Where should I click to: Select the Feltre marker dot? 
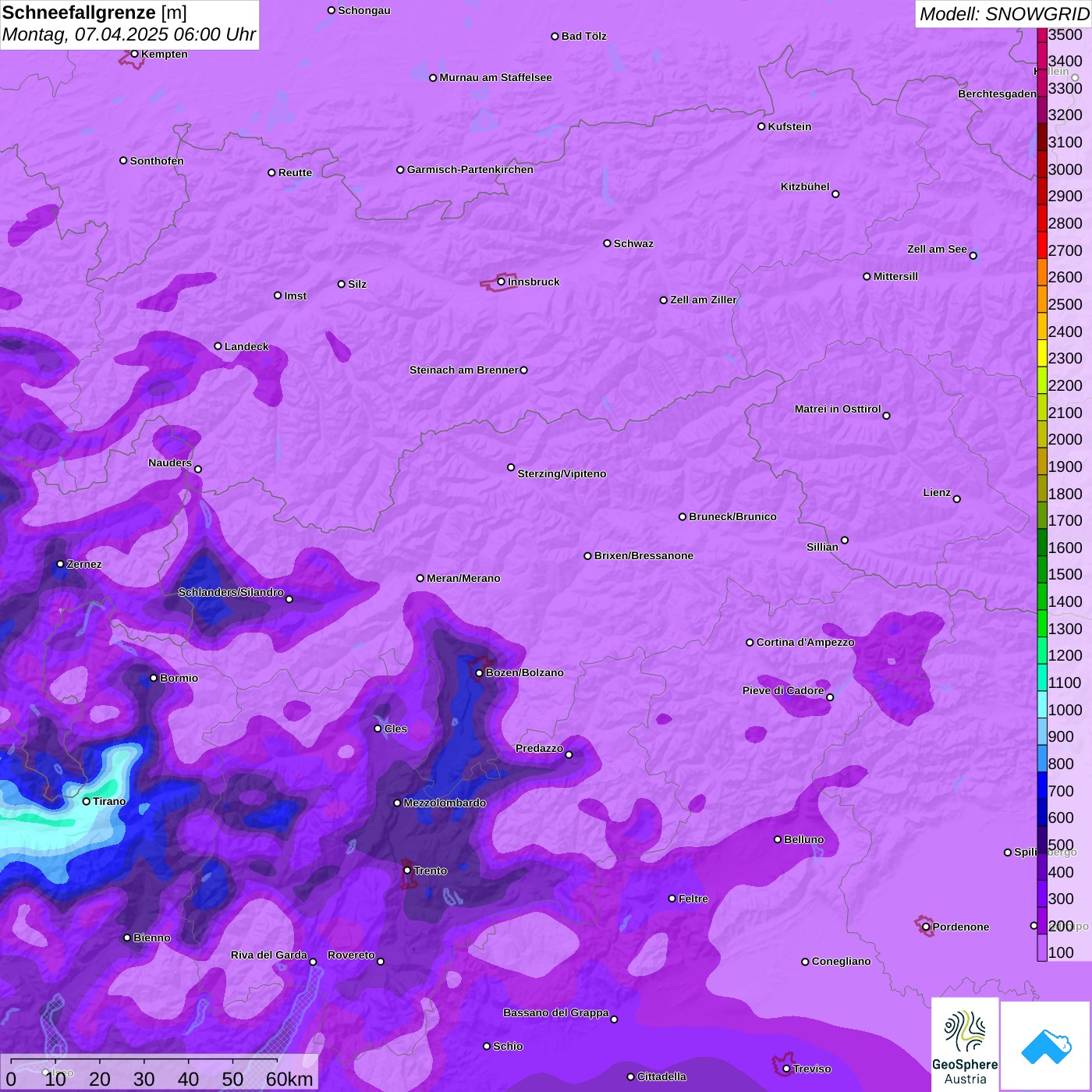tap(672, 899)
